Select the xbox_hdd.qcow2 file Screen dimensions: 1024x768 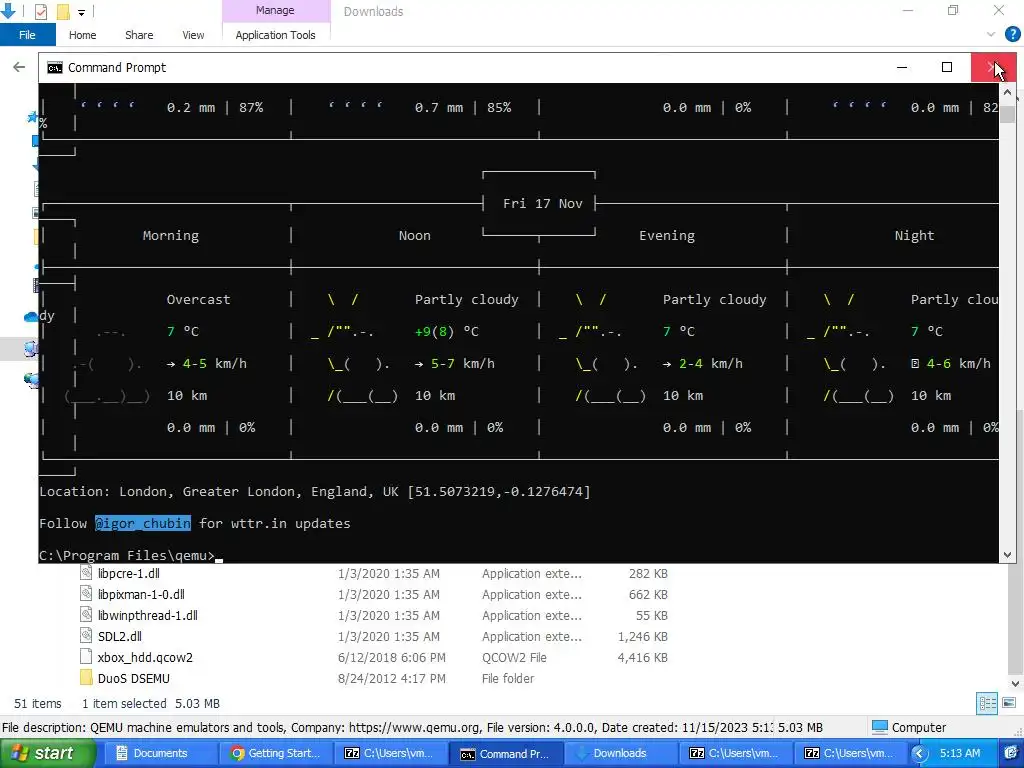tap(145, 657)
